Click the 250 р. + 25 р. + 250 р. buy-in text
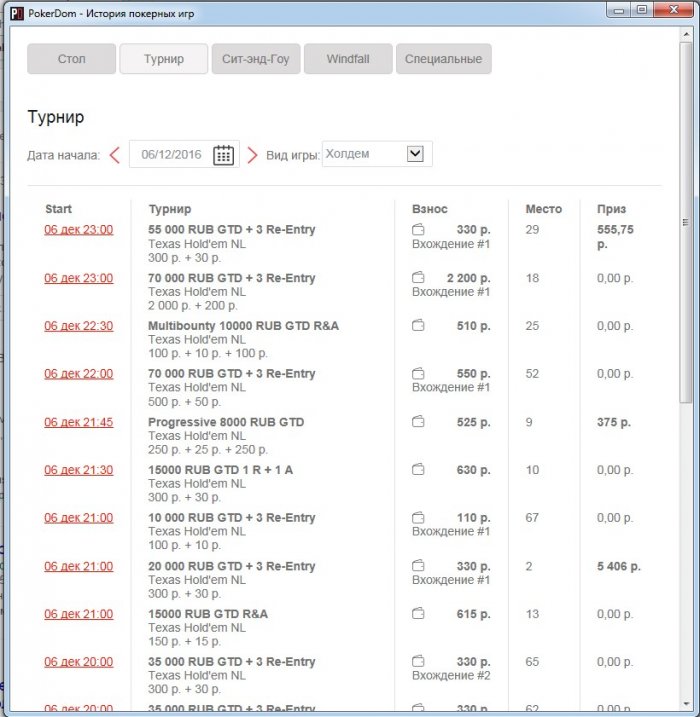 coord(208,449)
